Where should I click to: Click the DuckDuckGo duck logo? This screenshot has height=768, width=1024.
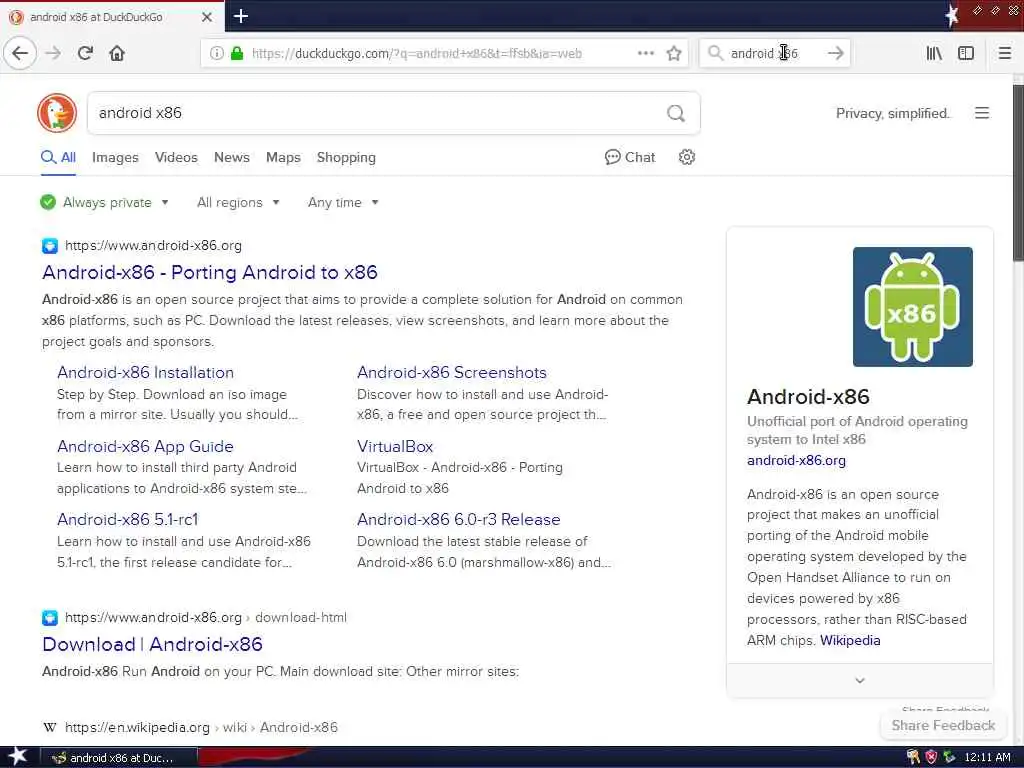click(57, 113)
